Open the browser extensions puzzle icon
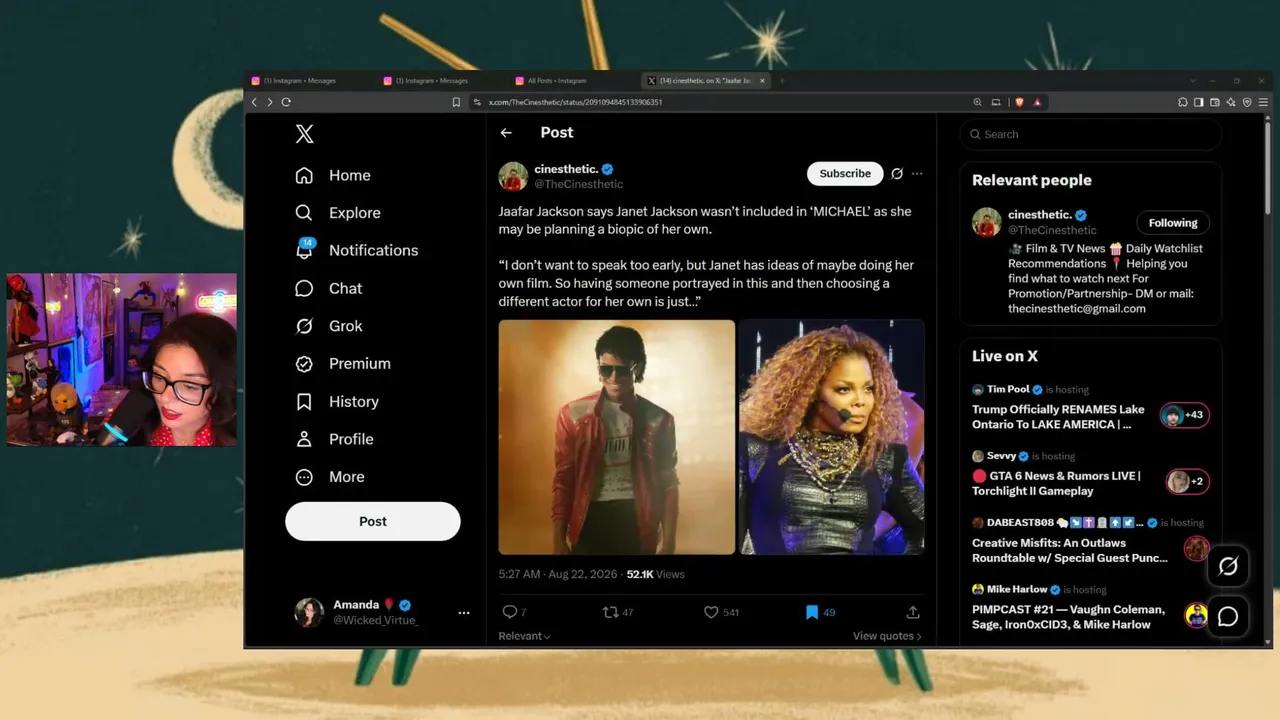 pyautogui.click(x=1182, y=102)
